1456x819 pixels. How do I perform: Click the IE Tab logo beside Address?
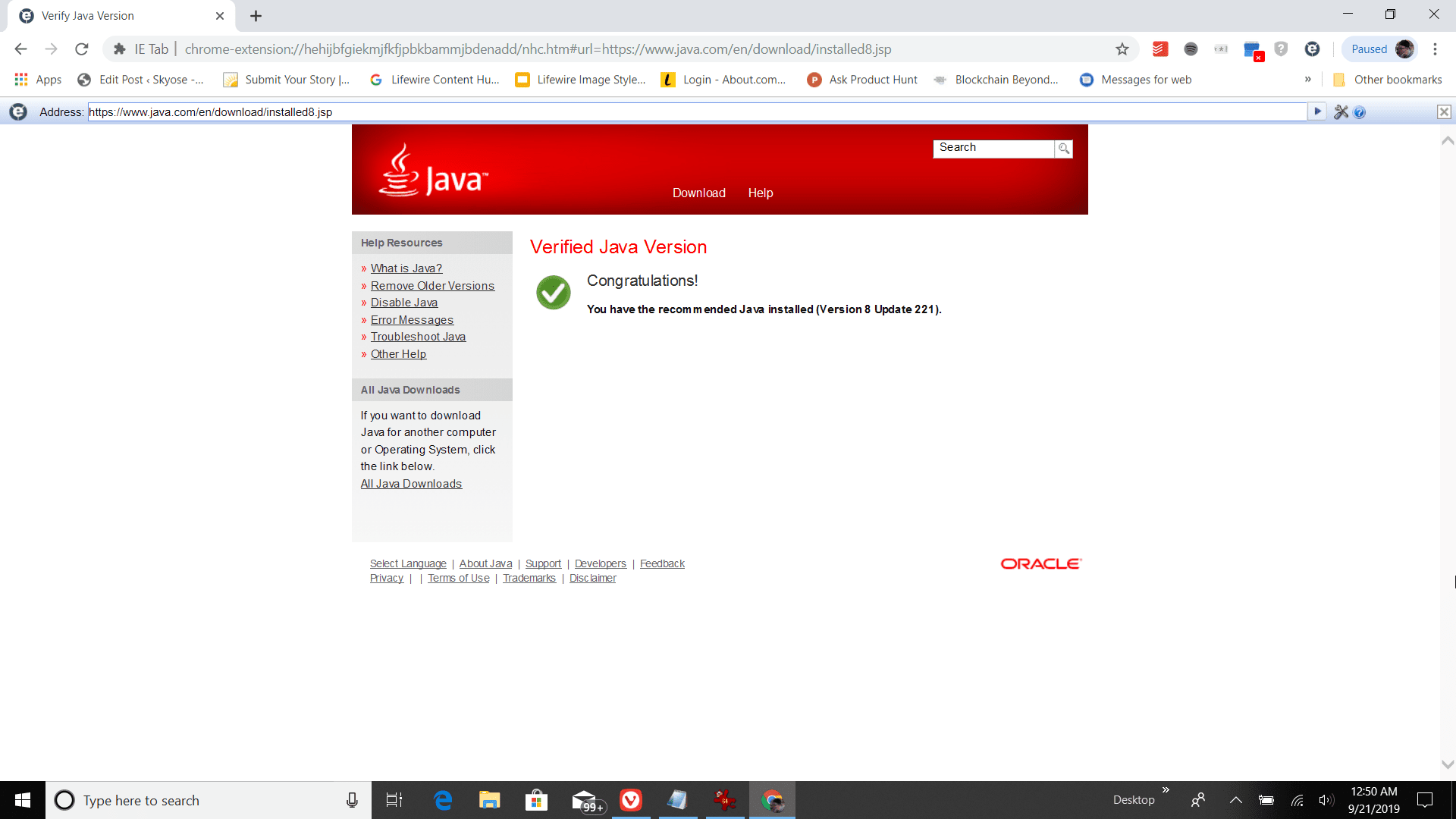coord(18,112)
